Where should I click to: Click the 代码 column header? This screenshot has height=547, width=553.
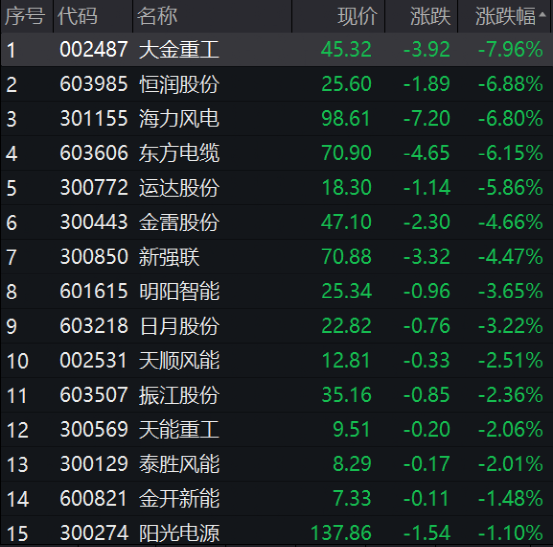click(77, 16)
